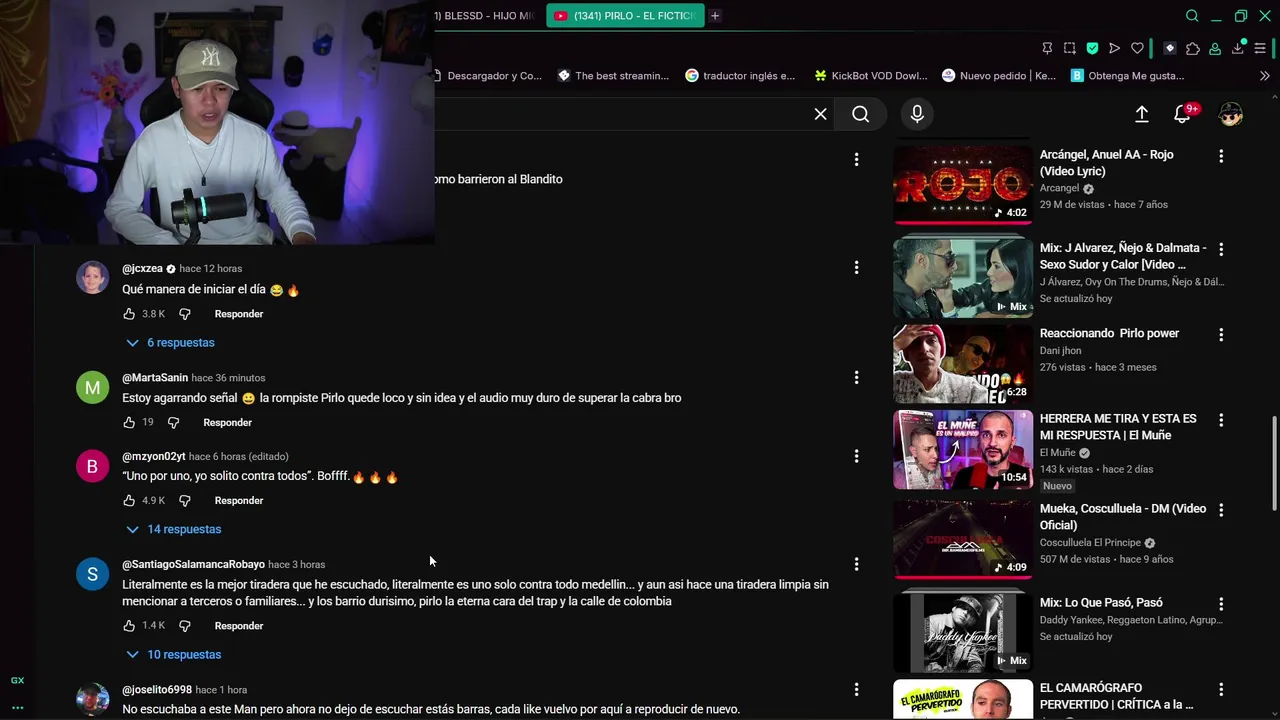This screenshot has height=720, width=1280.
Task: Open YouTube notifications bell
Action: (1182, 114)
